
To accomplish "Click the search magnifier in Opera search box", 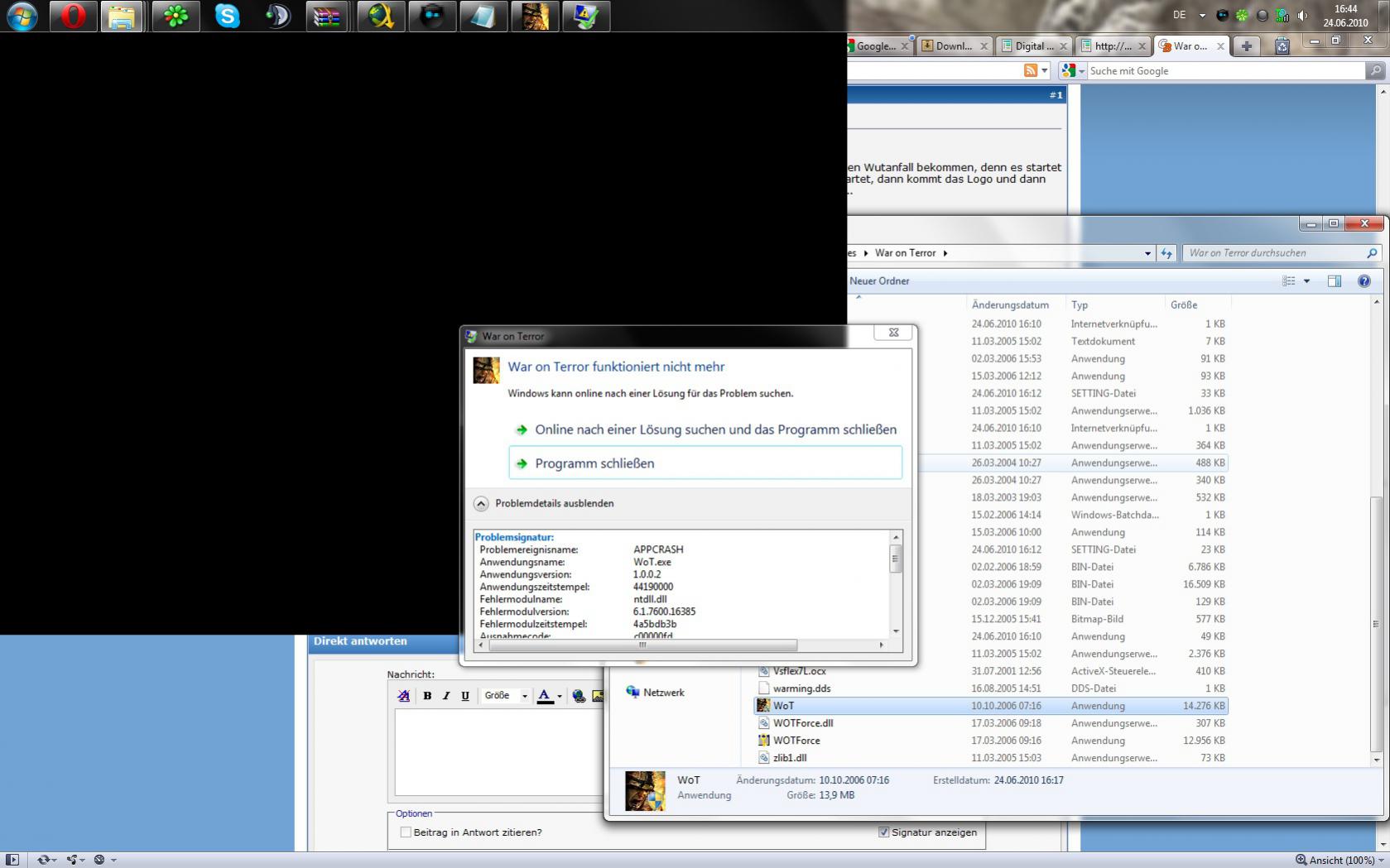I will (x=1376, y=71).
